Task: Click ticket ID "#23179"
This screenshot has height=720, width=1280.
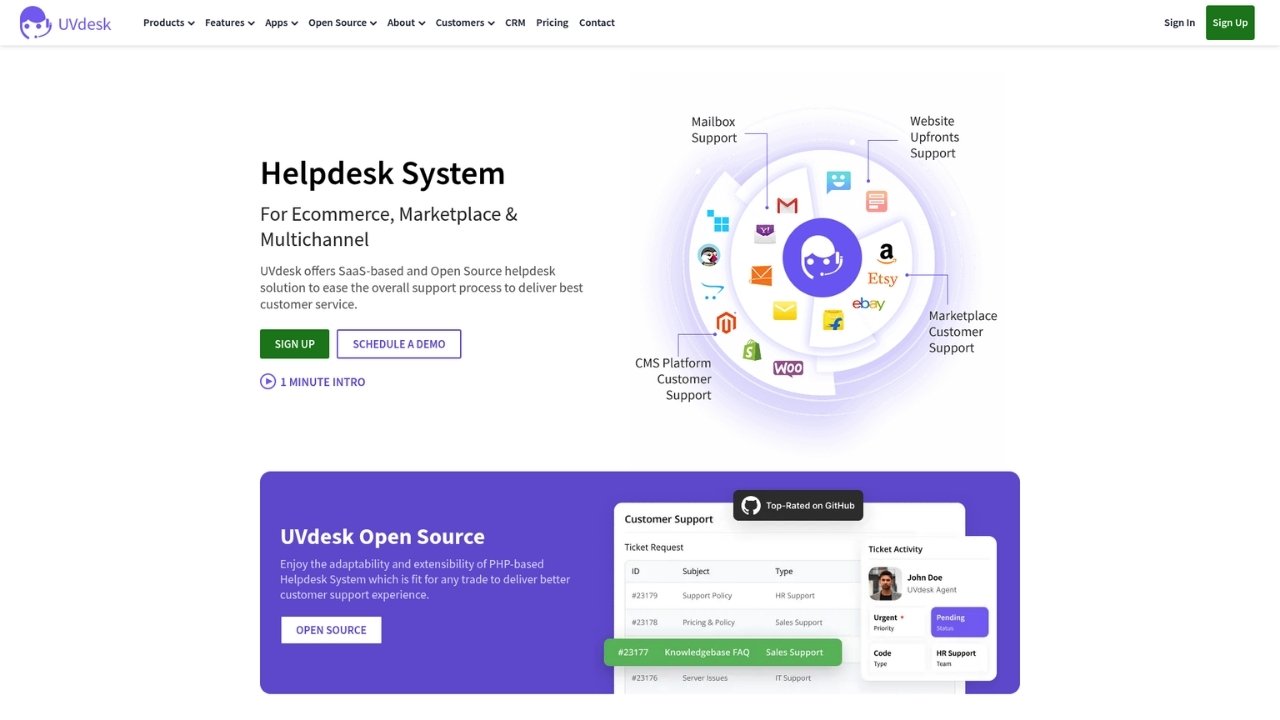Action: click(x=645, y=595)
